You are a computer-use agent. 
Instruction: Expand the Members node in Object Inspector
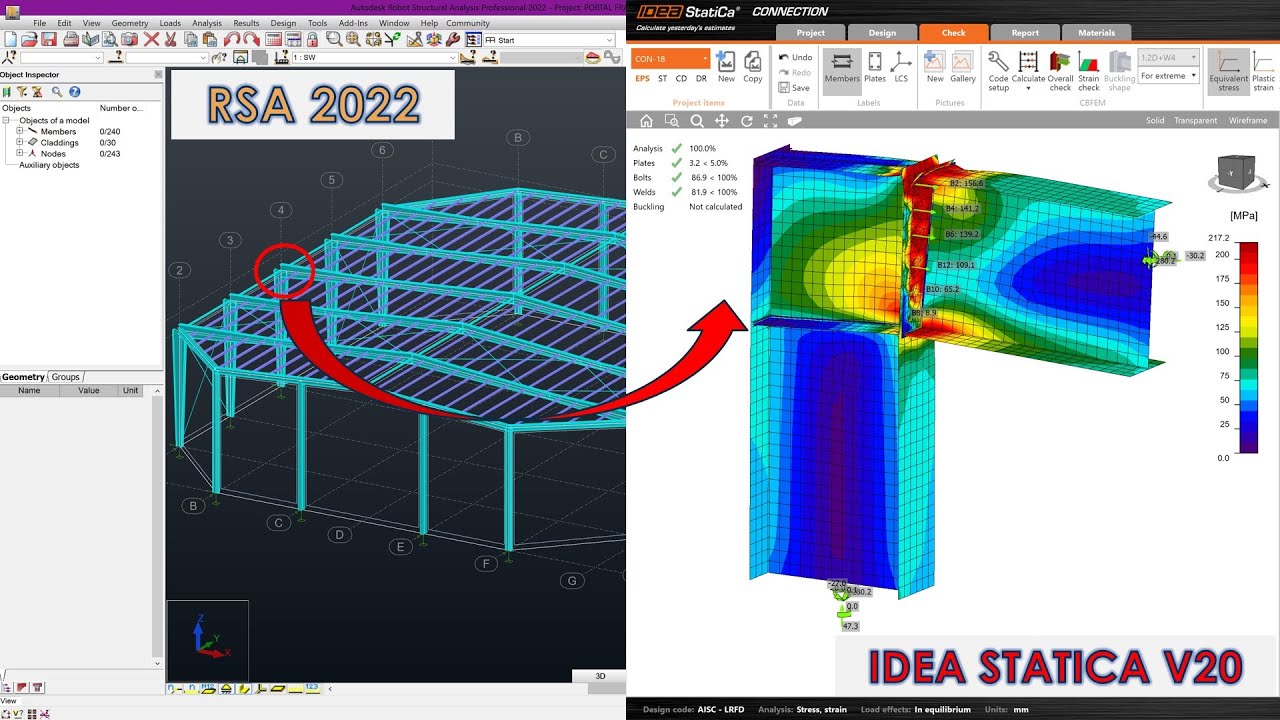click(x=17, y=131)
